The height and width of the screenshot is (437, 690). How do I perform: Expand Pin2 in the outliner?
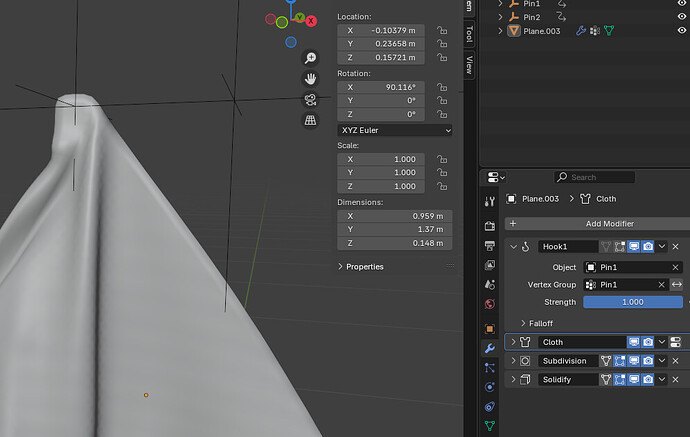coord(500,17)
